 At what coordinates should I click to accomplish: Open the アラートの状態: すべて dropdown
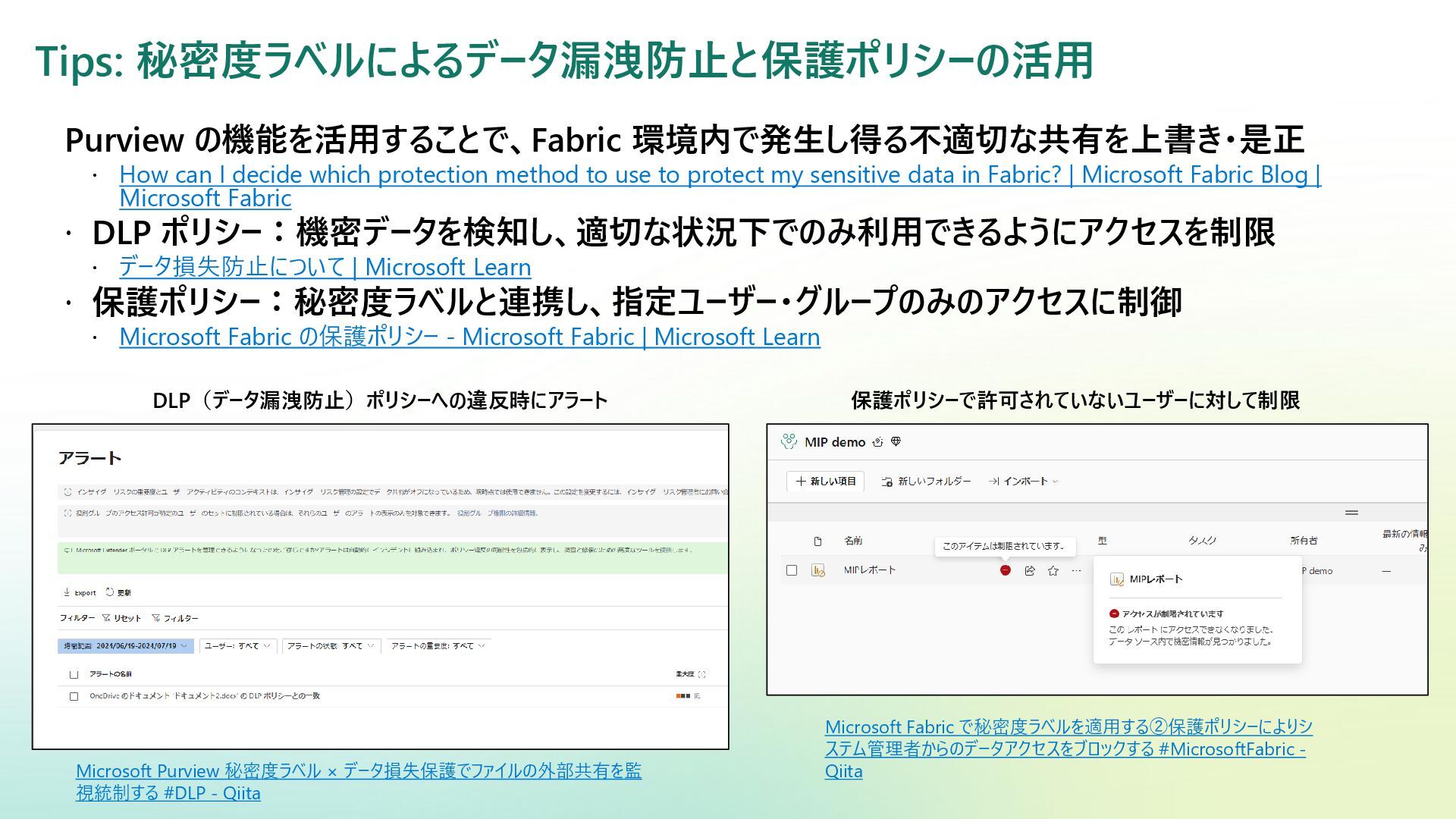click(x=331, y=646)
